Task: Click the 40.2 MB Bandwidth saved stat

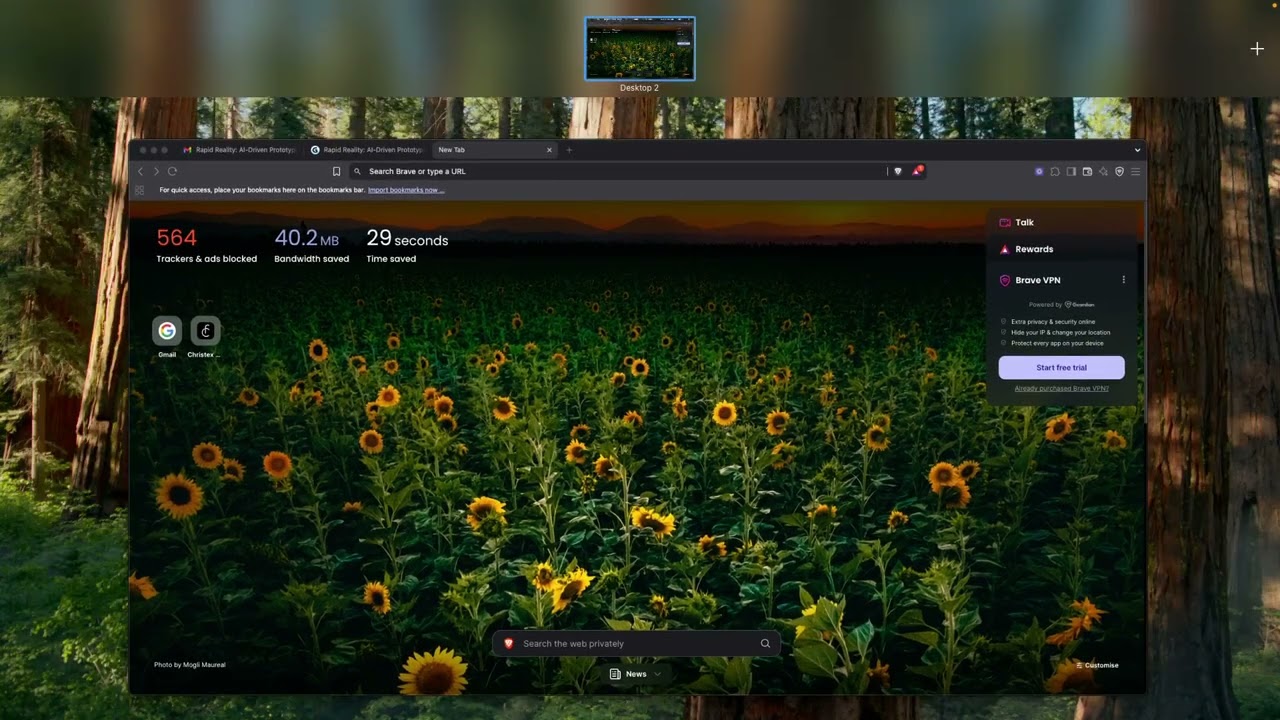Action: [x=312, y=247]
